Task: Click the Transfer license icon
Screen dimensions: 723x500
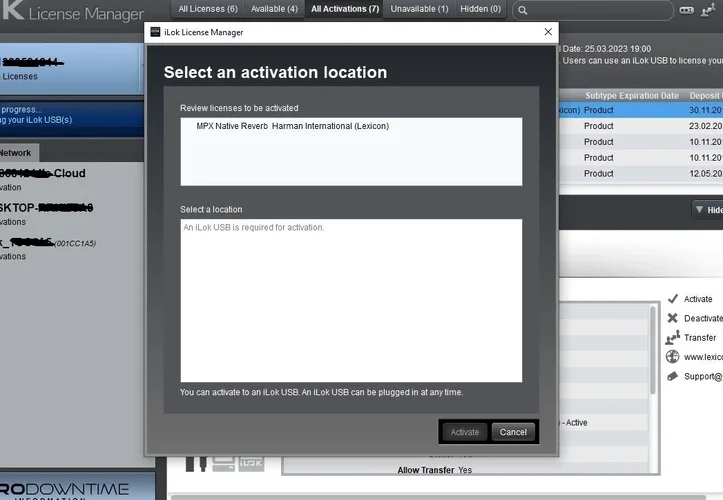Action: 673,337
